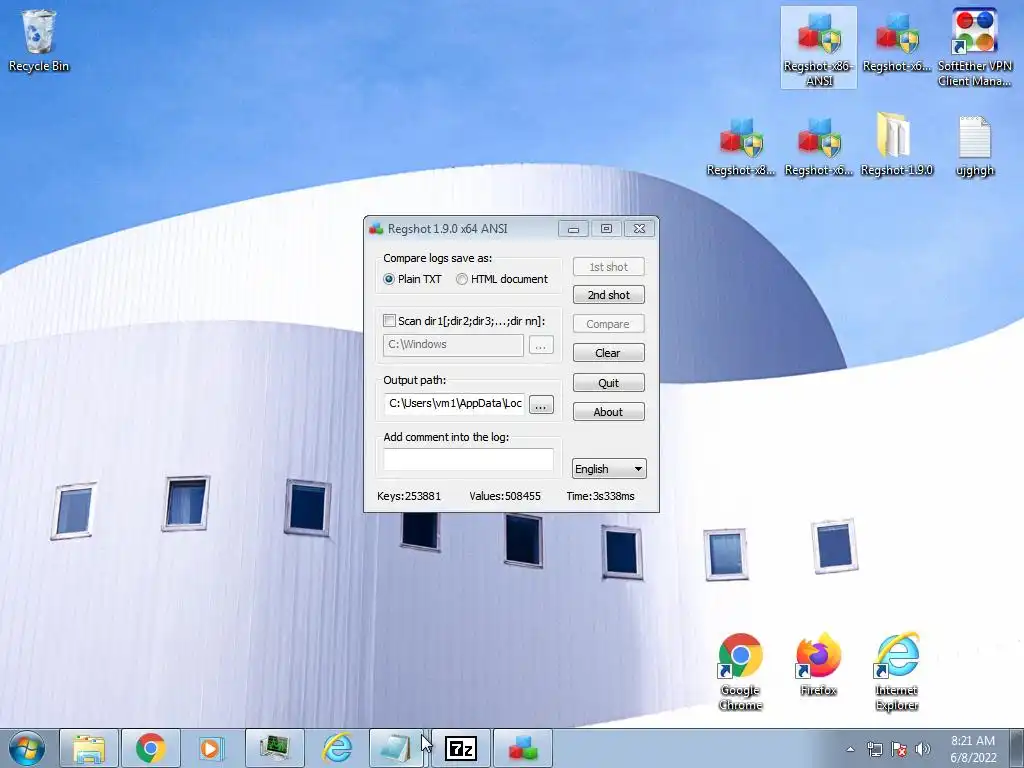Click the Show desktop strip

[x=1018, y=748]
